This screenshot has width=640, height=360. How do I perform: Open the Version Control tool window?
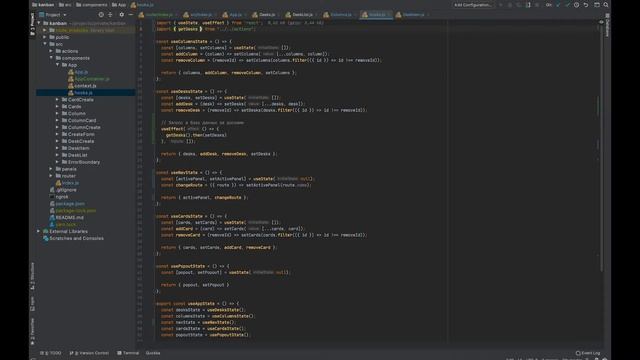89,353
